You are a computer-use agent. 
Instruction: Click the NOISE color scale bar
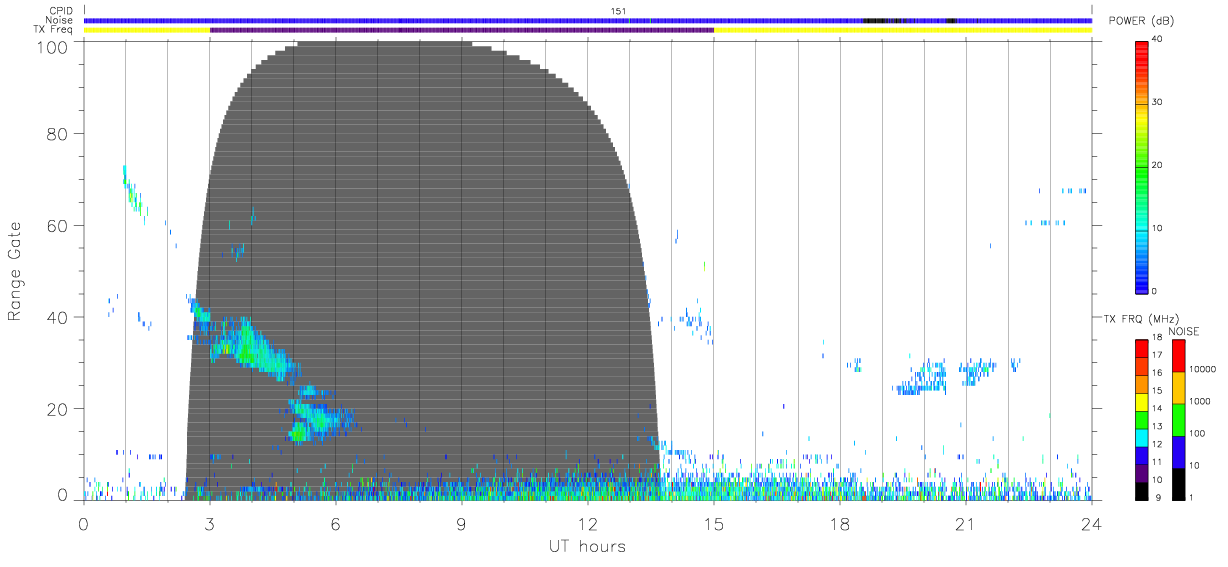coord(1178,419)
